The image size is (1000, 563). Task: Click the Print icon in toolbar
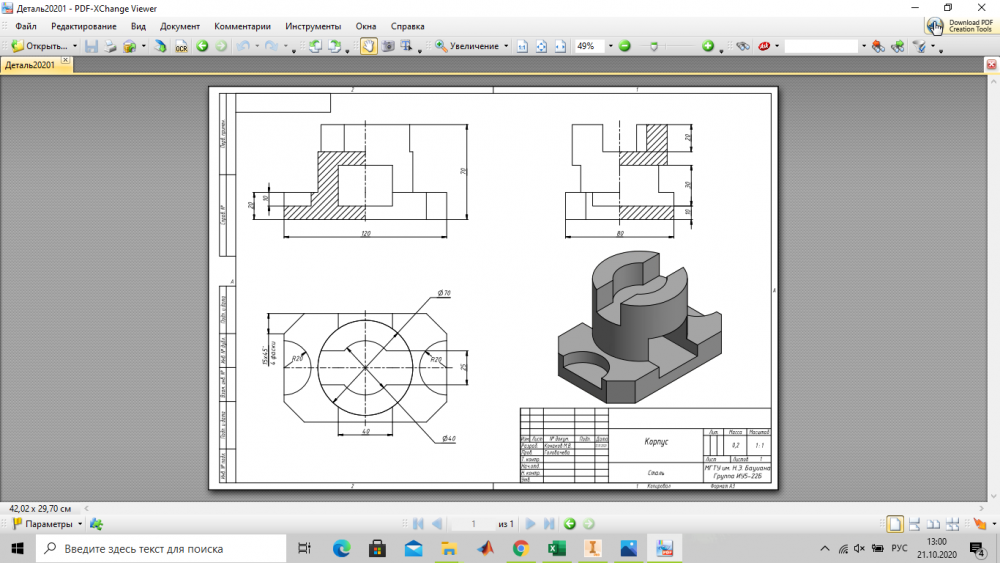(x=109, y=46)
